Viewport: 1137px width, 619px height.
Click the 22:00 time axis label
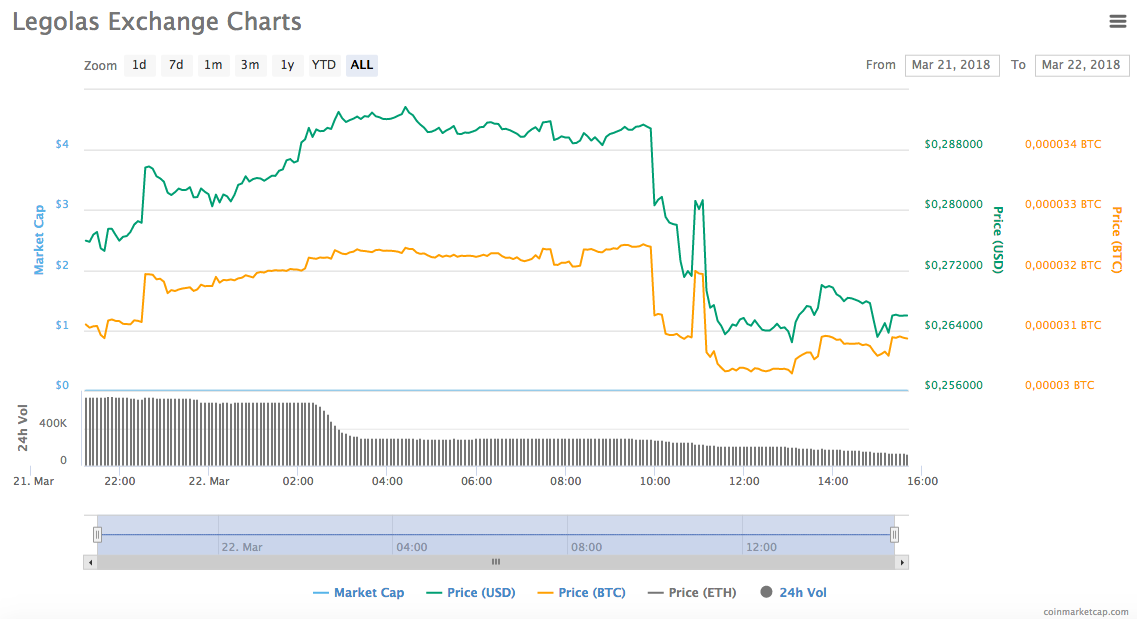[x=120, y=481]
